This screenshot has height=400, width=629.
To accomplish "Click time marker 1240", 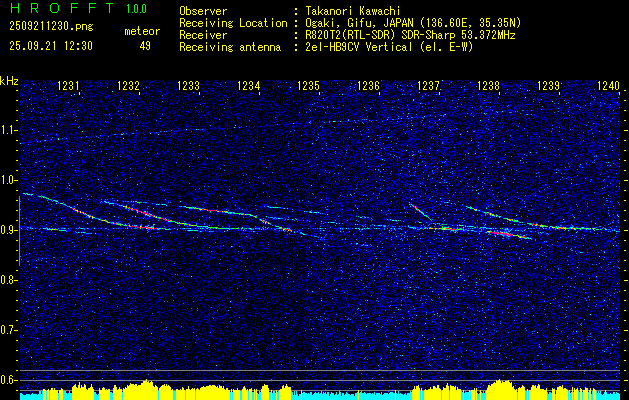I will click(x=609, y=85).
